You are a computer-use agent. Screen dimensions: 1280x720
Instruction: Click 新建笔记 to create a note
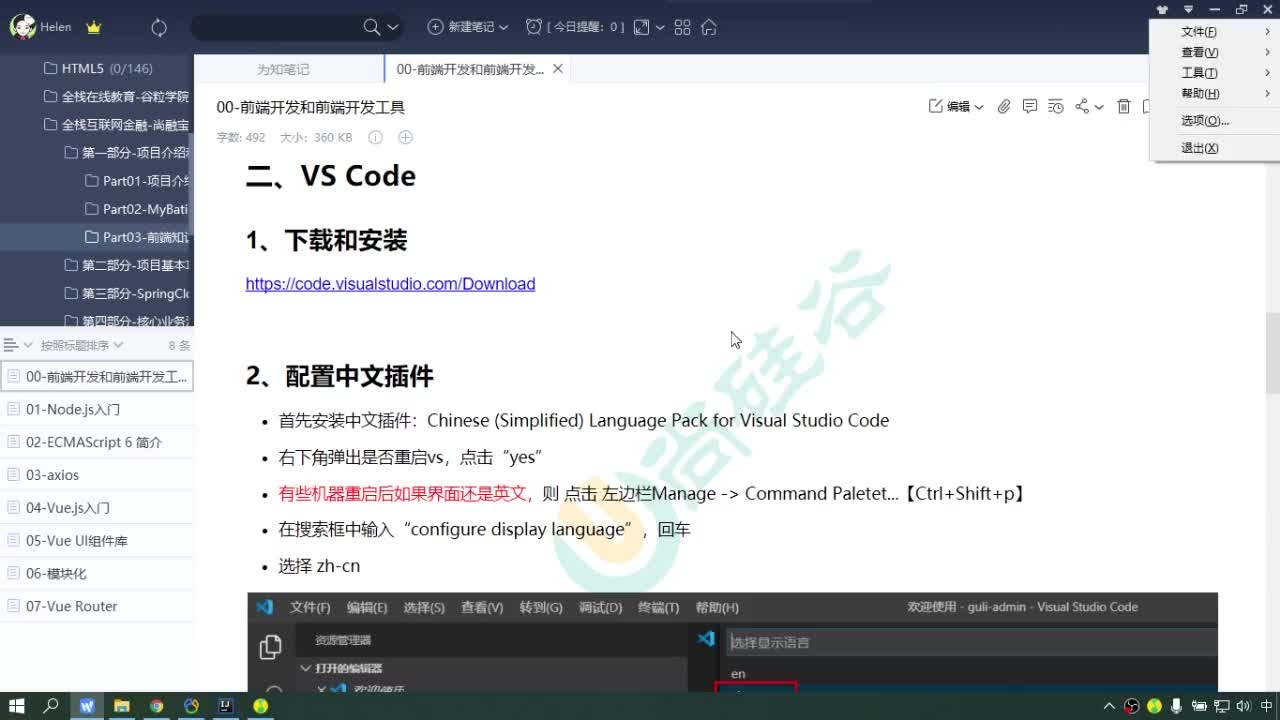(x=461, y=27)
